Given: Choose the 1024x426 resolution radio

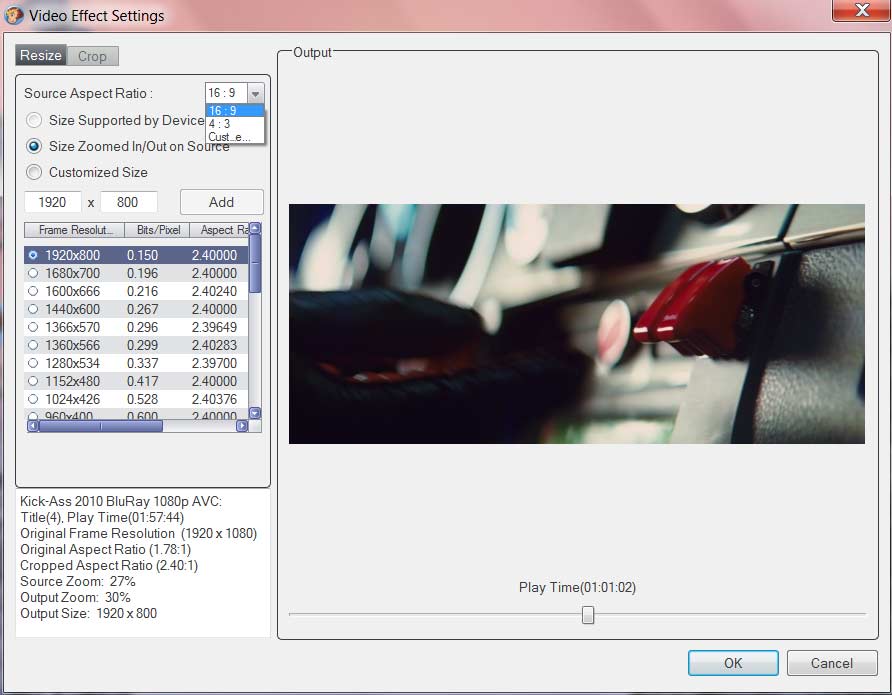Looking at the screenshot, I should pyautogui.click(x=33, y=399).
